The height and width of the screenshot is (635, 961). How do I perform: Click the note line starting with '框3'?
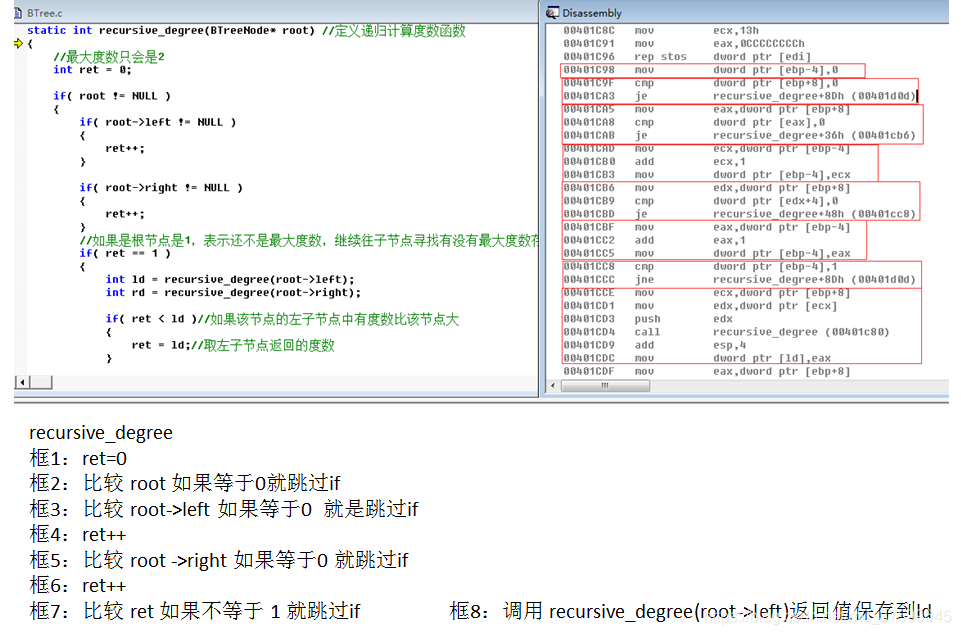click(224, 509)
